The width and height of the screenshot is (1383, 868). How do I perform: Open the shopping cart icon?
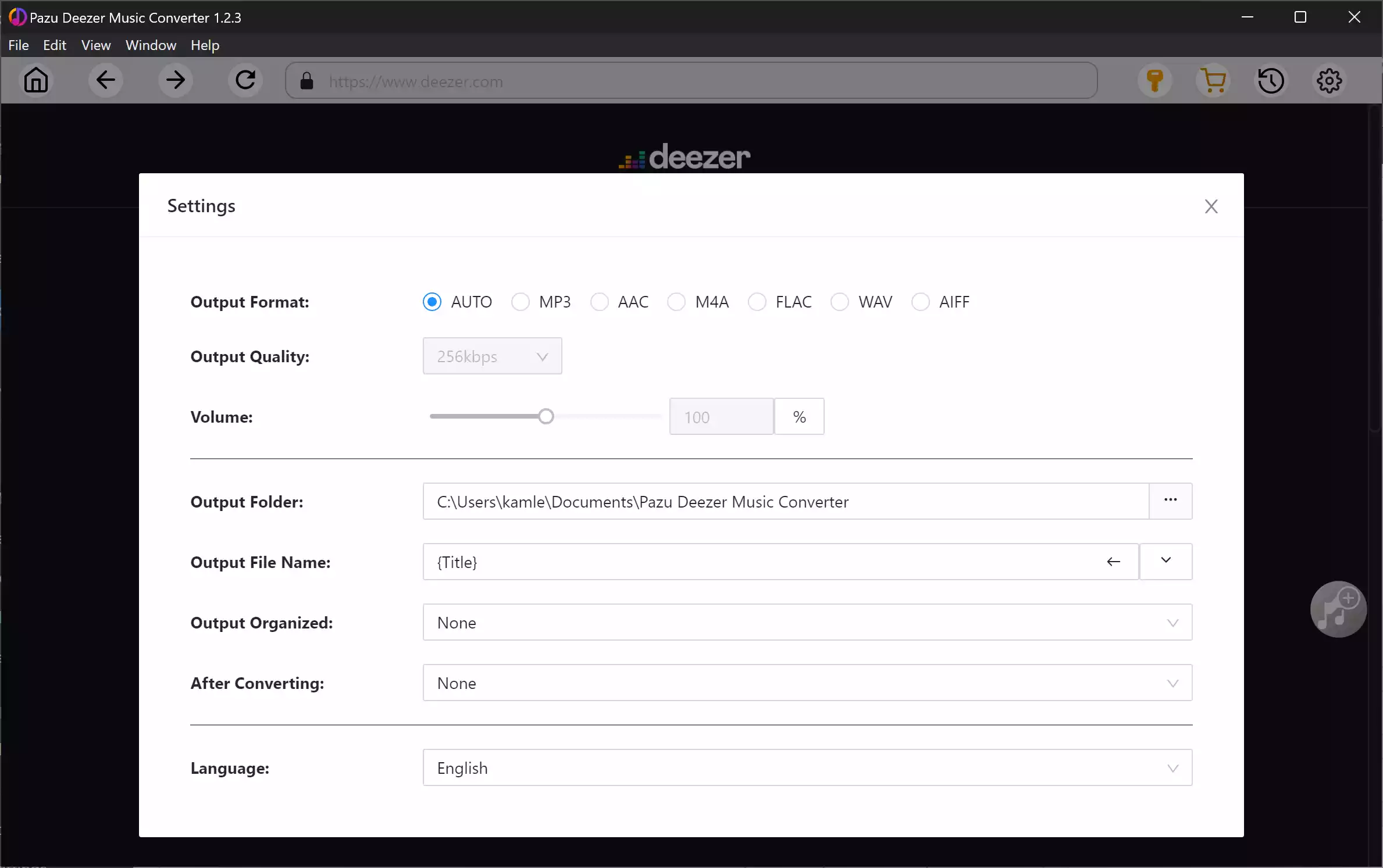(1213, 80)
